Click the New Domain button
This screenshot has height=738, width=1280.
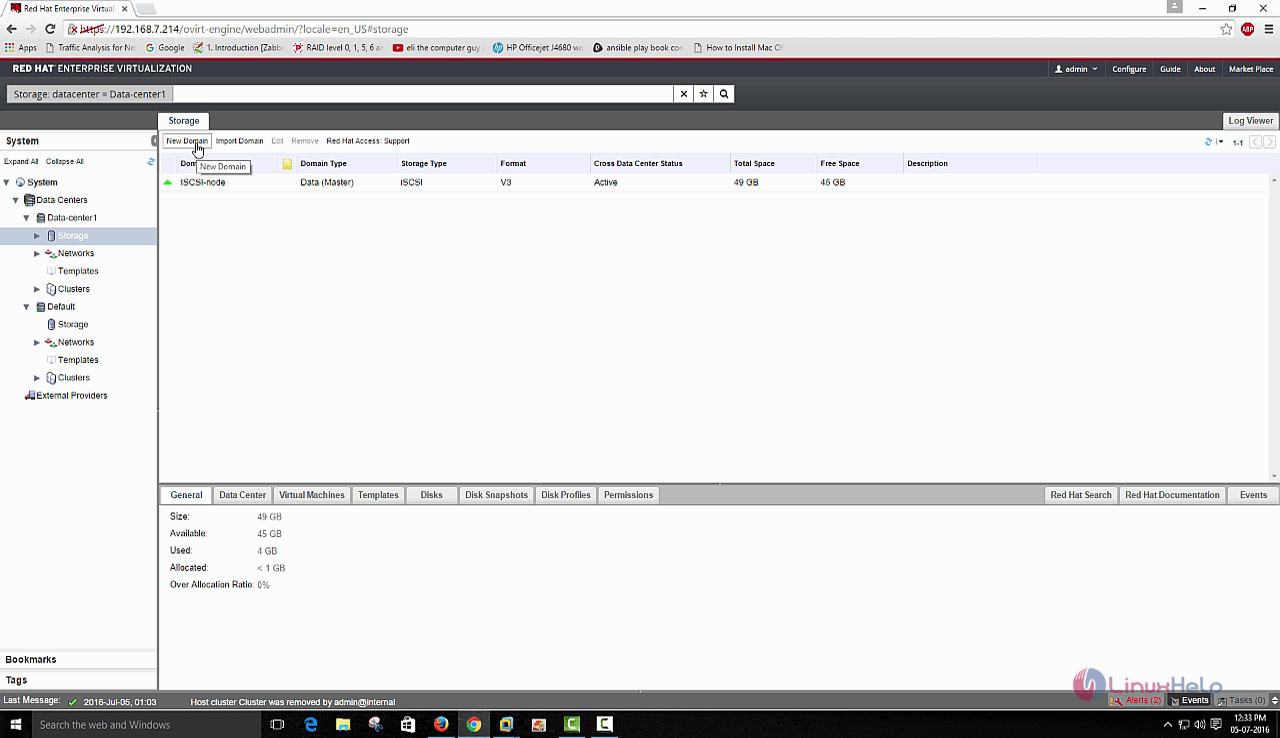(x=187, y=141)
